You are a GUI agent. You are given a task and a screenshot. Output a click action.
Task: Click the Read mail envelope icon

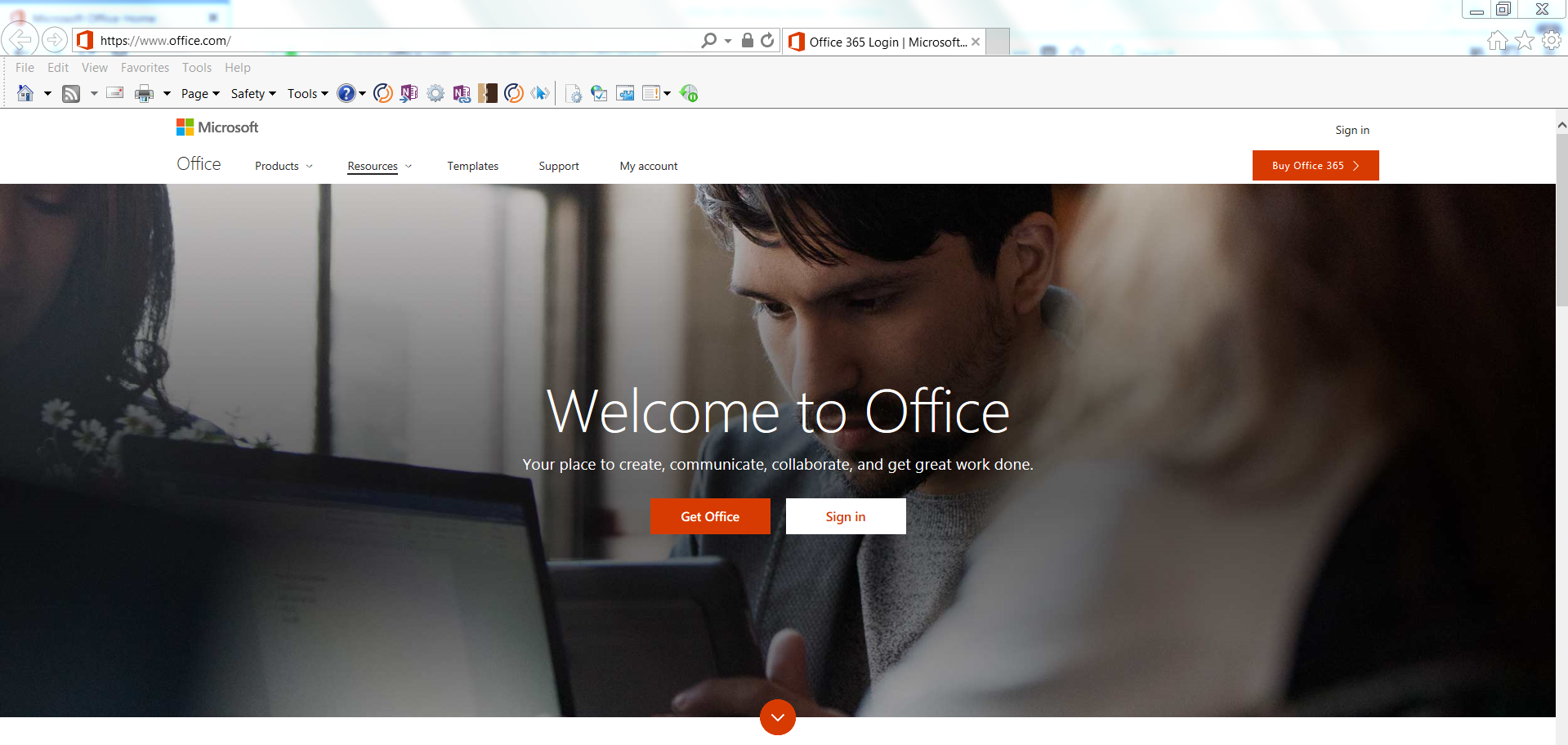(115, 93)
